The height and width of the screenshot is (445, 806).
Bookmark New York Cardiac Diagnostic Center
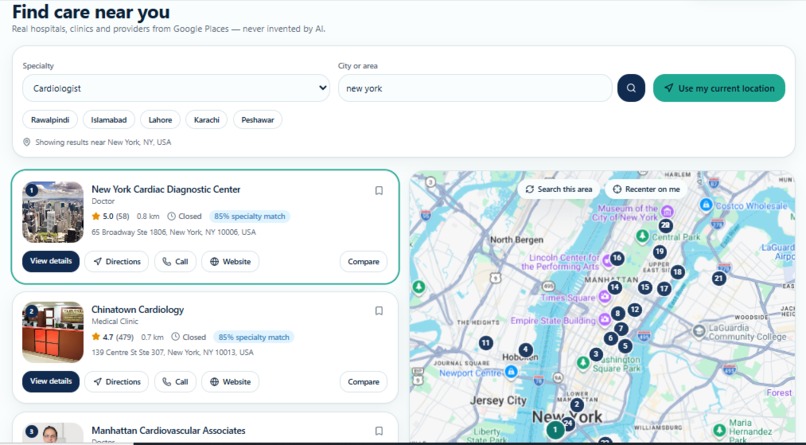point(379,191)
